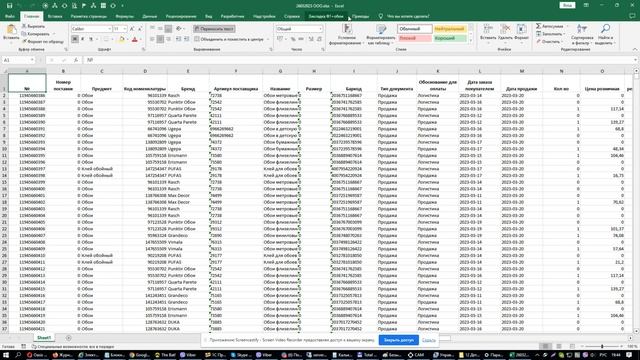This screenshot has width=640, height=360.
Task: Click the decrease indent icon
Action: 178,39
